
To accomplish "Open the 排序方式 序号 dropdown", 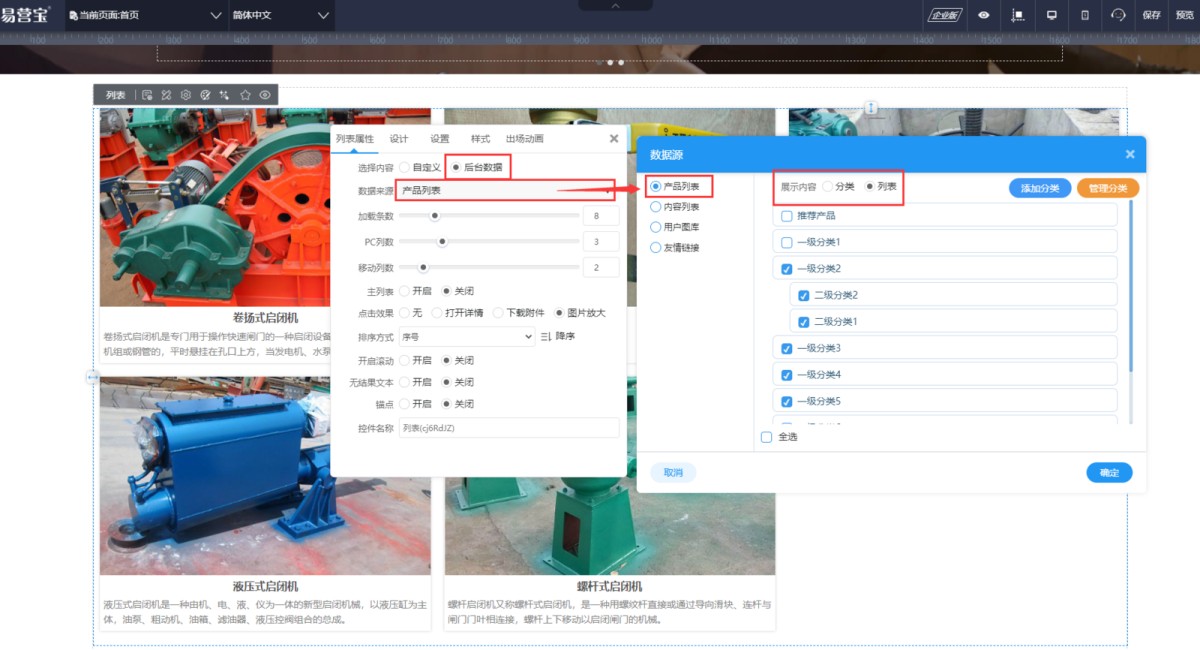I will [467, 337].
